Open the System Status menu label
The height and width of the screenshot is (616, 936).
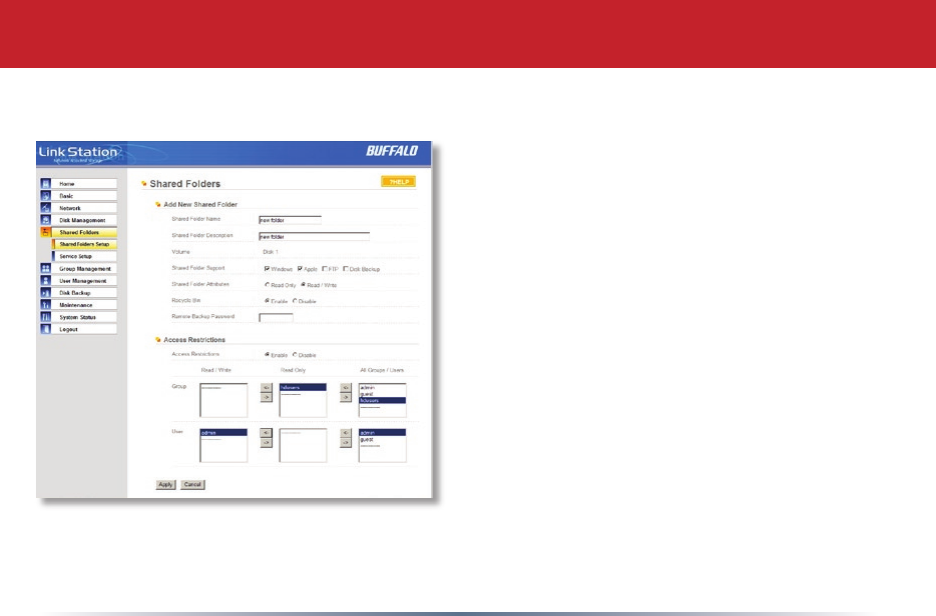click(x=78, y=317)
